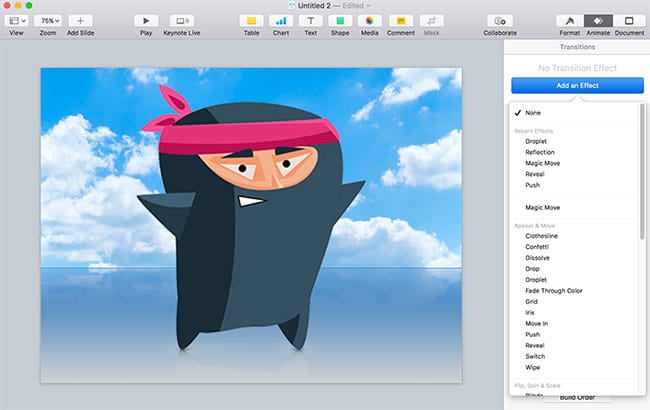Viewport: 650px width, 410px height.
Task: Insert a chart using the Chart icon
Action: (281, 21)
